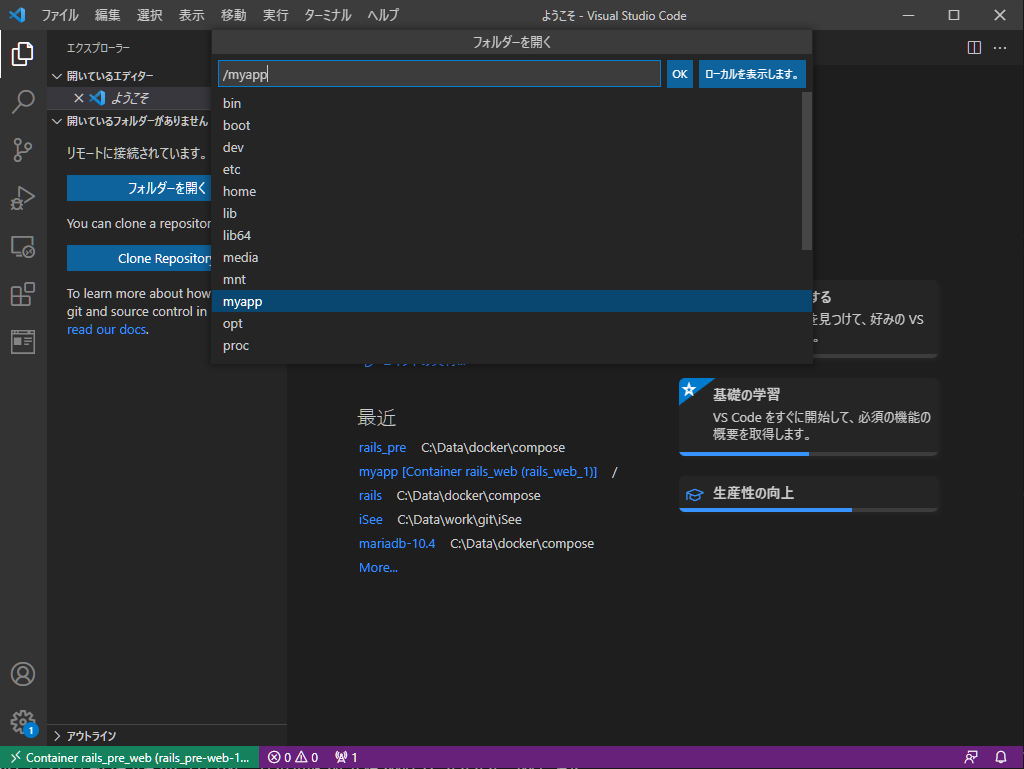Close the ようこそ editor tab entry
The width and height of the screenshot is (1024, 769).
(x=78, y=98)
